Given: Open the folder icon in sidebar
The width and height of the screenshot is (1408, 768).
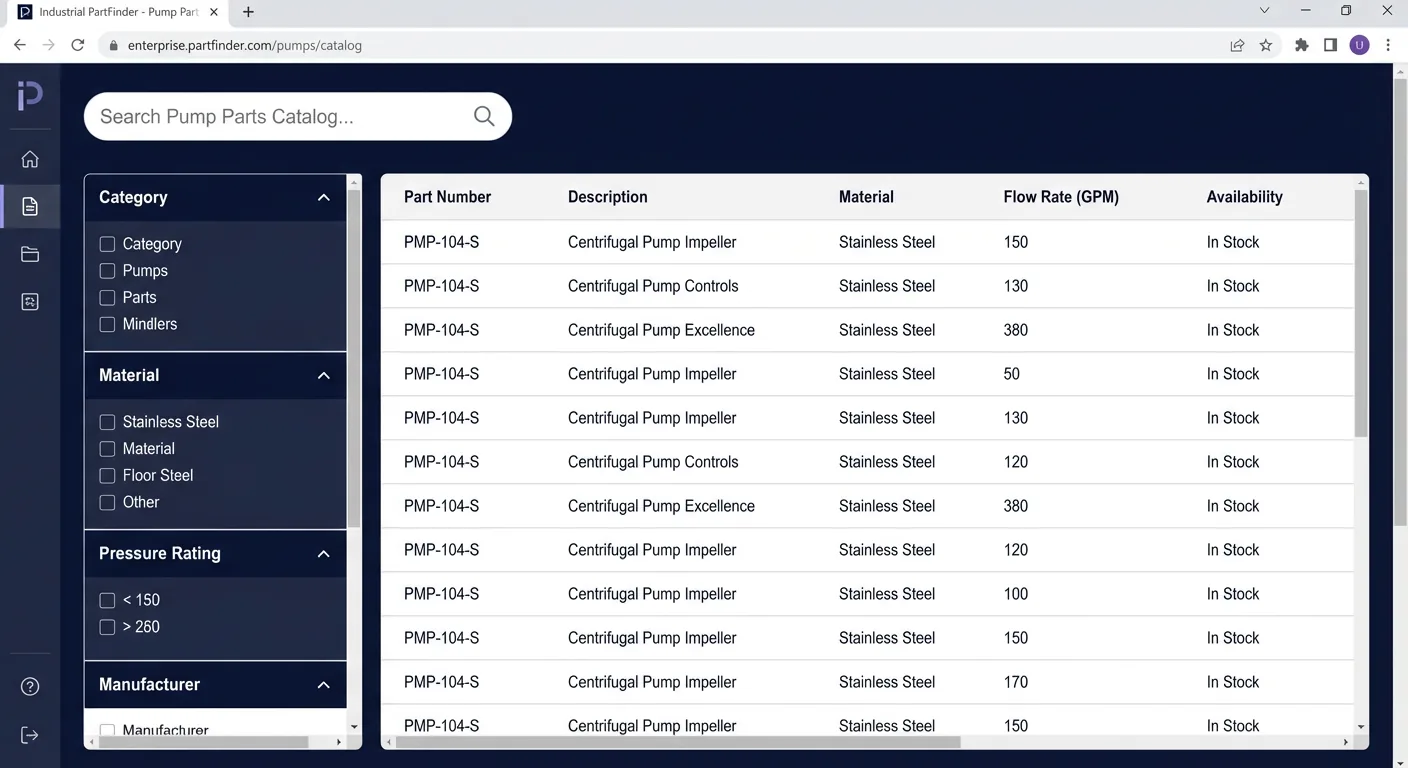Looking at the screenshot, I should 30,254.
